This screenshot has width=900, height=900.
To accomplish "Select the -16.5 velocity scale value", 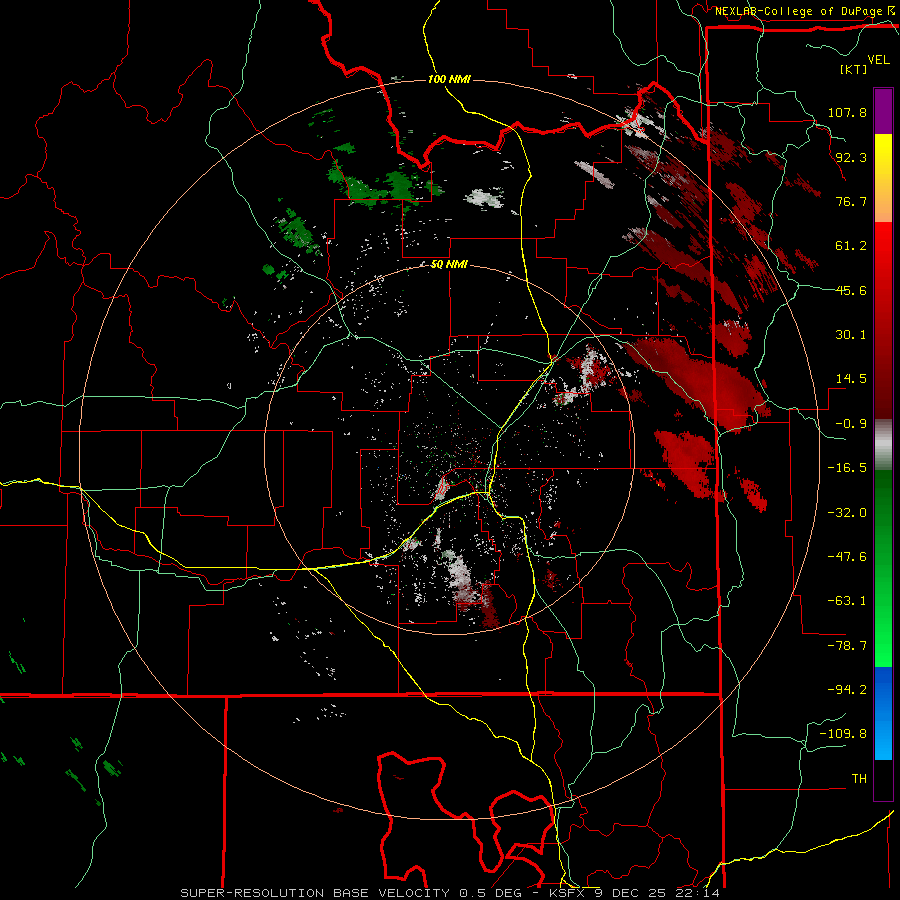I will click(847, 468).
